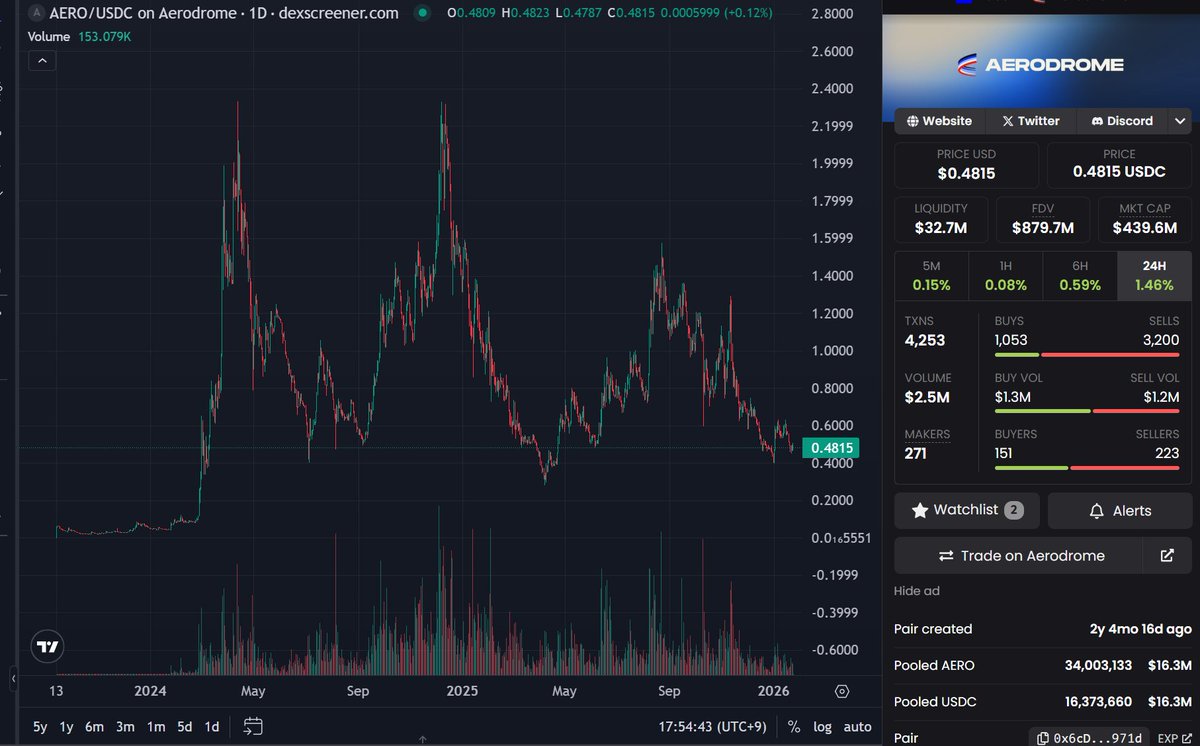Set chart range to 5y
The width and height of the screenshot is (1200, 746).
pos(40,727)
